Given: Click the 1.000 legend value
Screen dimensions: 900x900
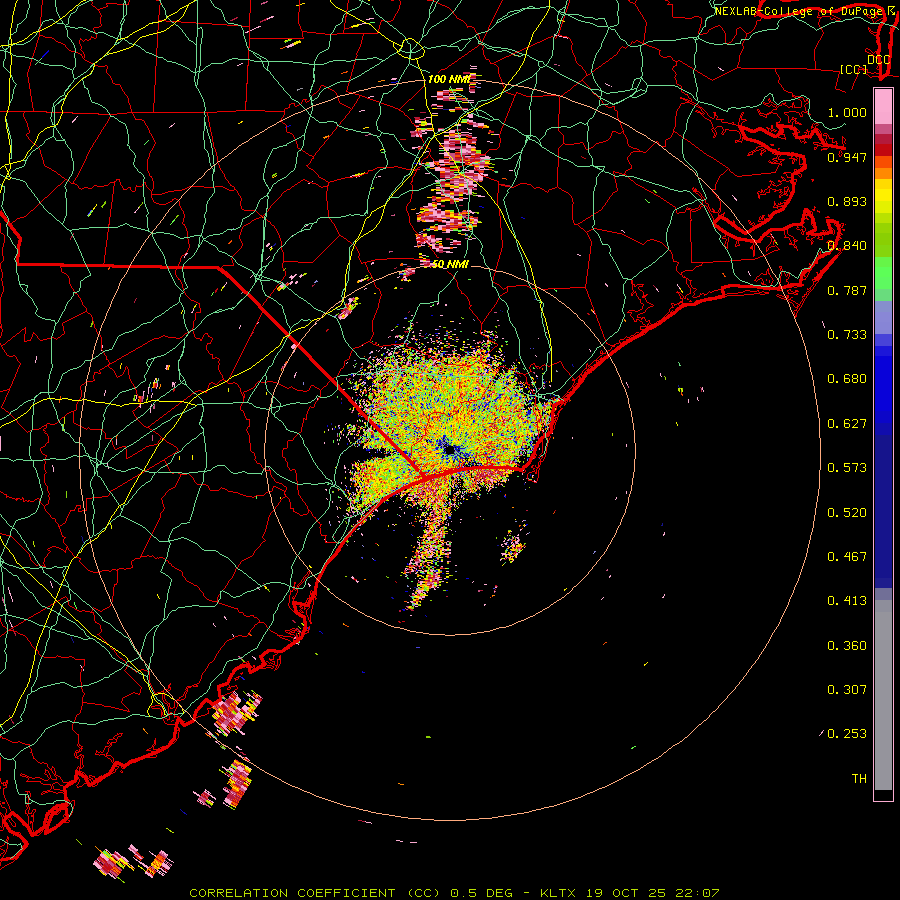Looking at the screenshot, I should coord(847,112).
